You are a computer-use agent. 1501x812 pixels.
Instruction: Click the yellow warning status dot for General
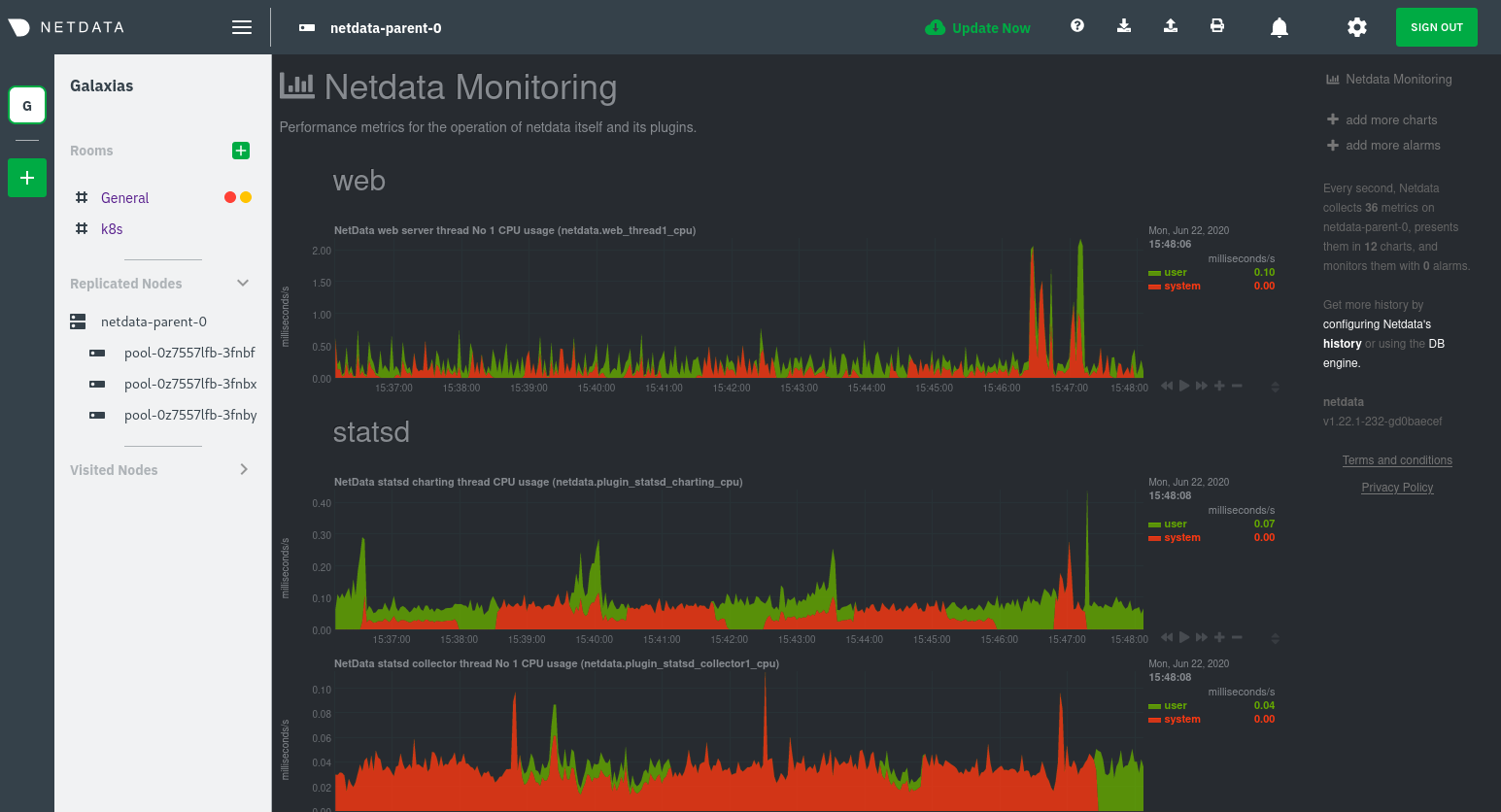pyautogui.click(x=246, y=197)
